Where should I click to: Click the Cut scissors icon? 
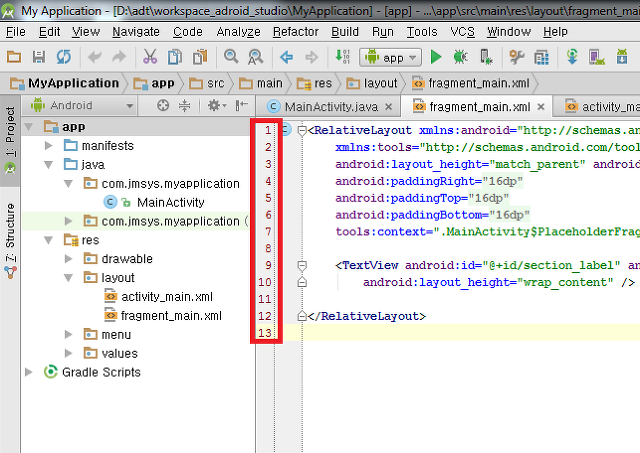pyautogui.click(x=150, y=57)
